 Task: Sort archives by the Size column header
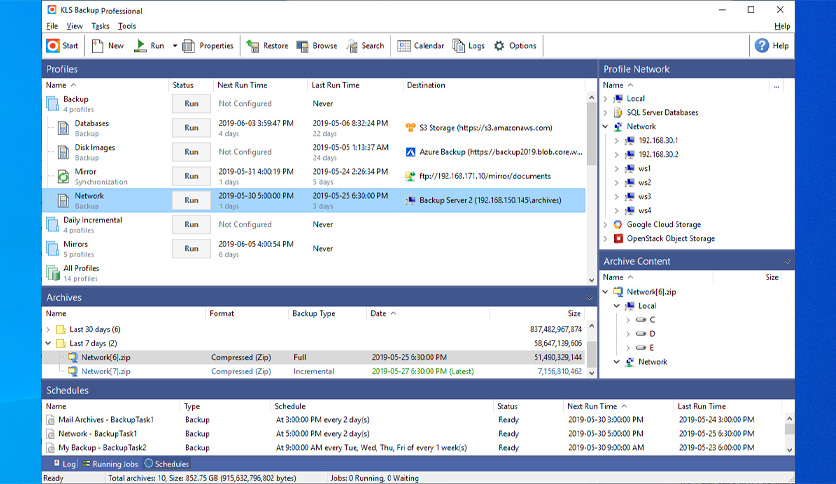click(573, 313)
